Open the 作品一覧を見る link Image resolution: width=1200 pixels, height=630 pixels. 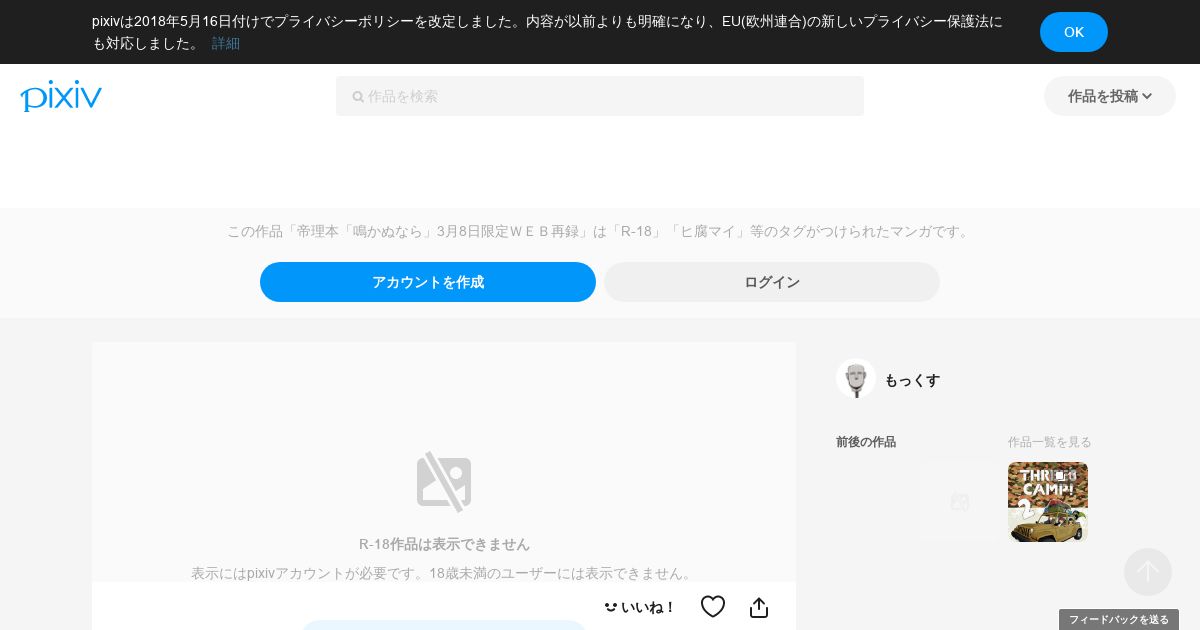(x=1050, y=442)
